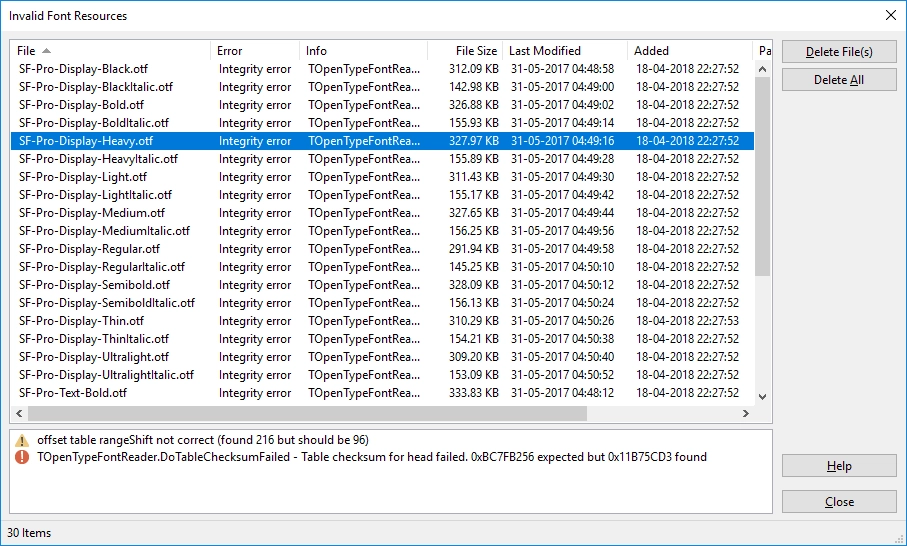Open Help for invalid font resources

(838, 466)
